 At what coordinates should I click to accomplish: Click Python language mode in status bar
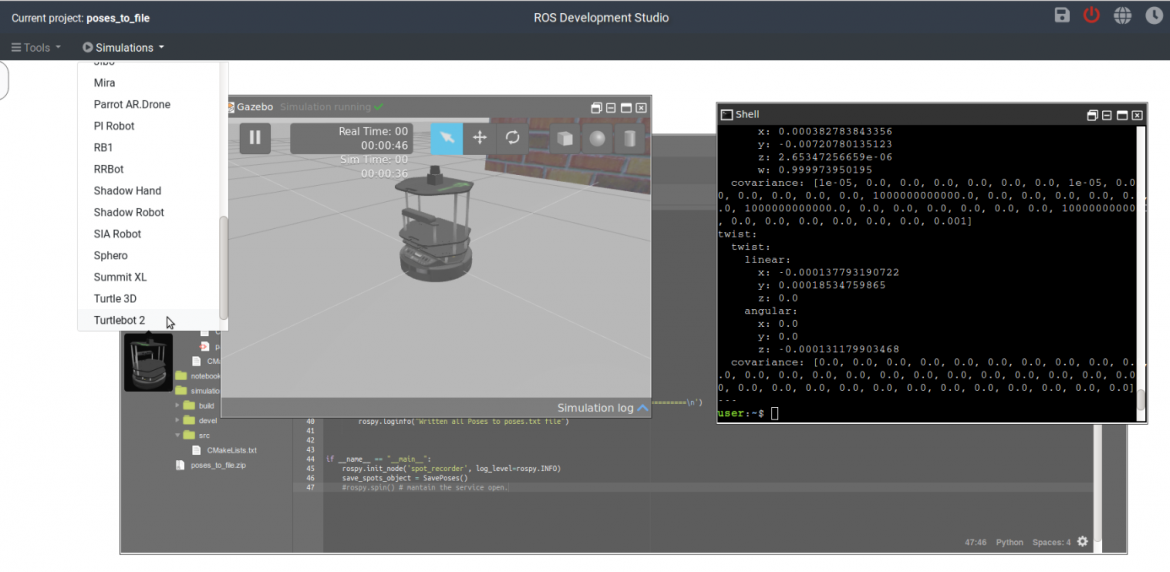pos(1010,542)
